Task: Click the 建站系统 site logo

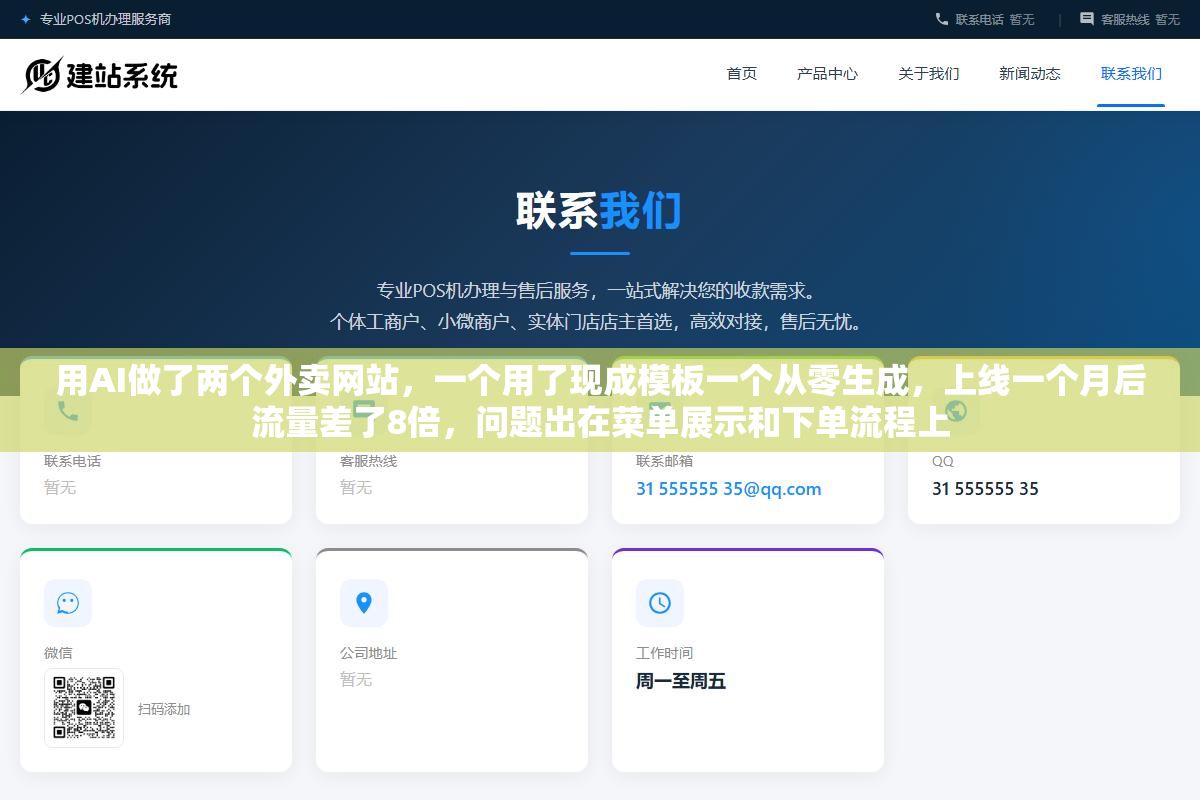Action: point(100,75)
